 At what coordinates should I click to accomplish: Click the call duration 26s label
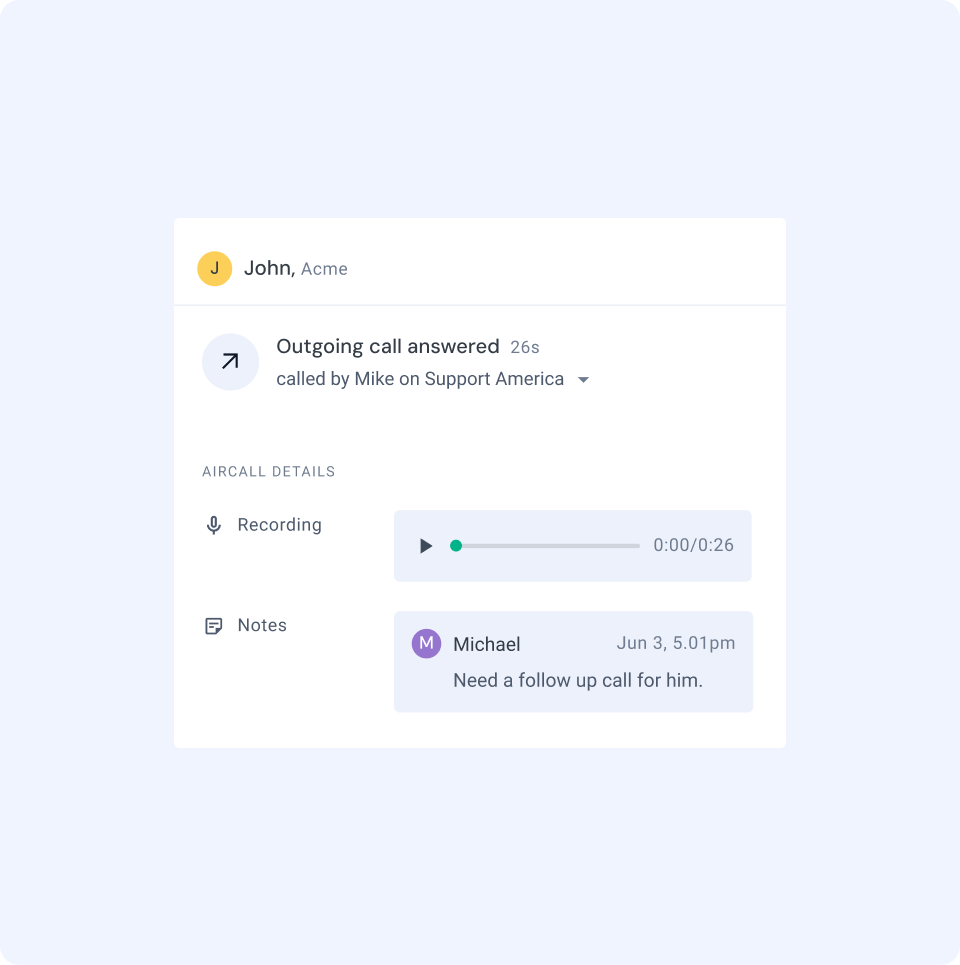point(524,346)
